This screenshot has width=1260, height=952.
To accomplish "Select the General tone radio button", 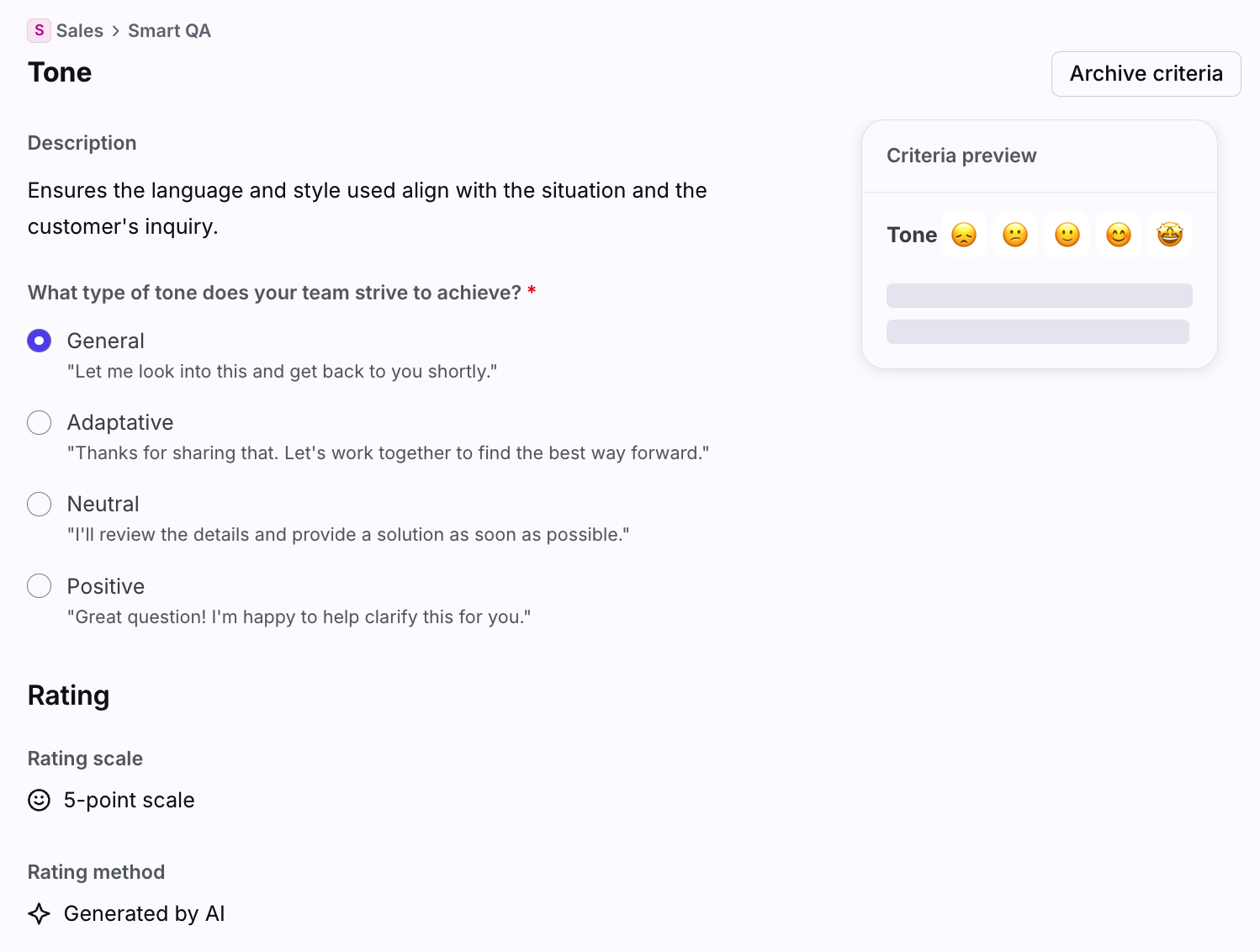I will click(x=40, y=341).
